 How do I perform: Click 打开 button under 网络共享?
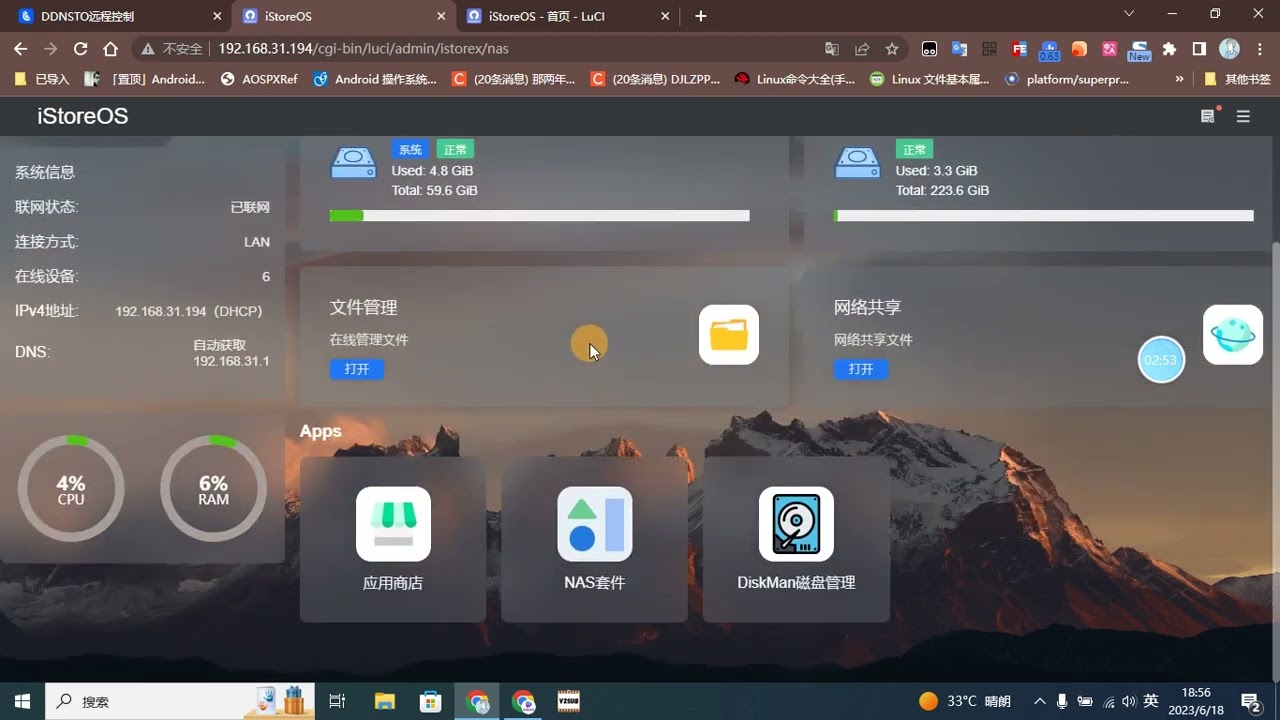coord(861,369)
